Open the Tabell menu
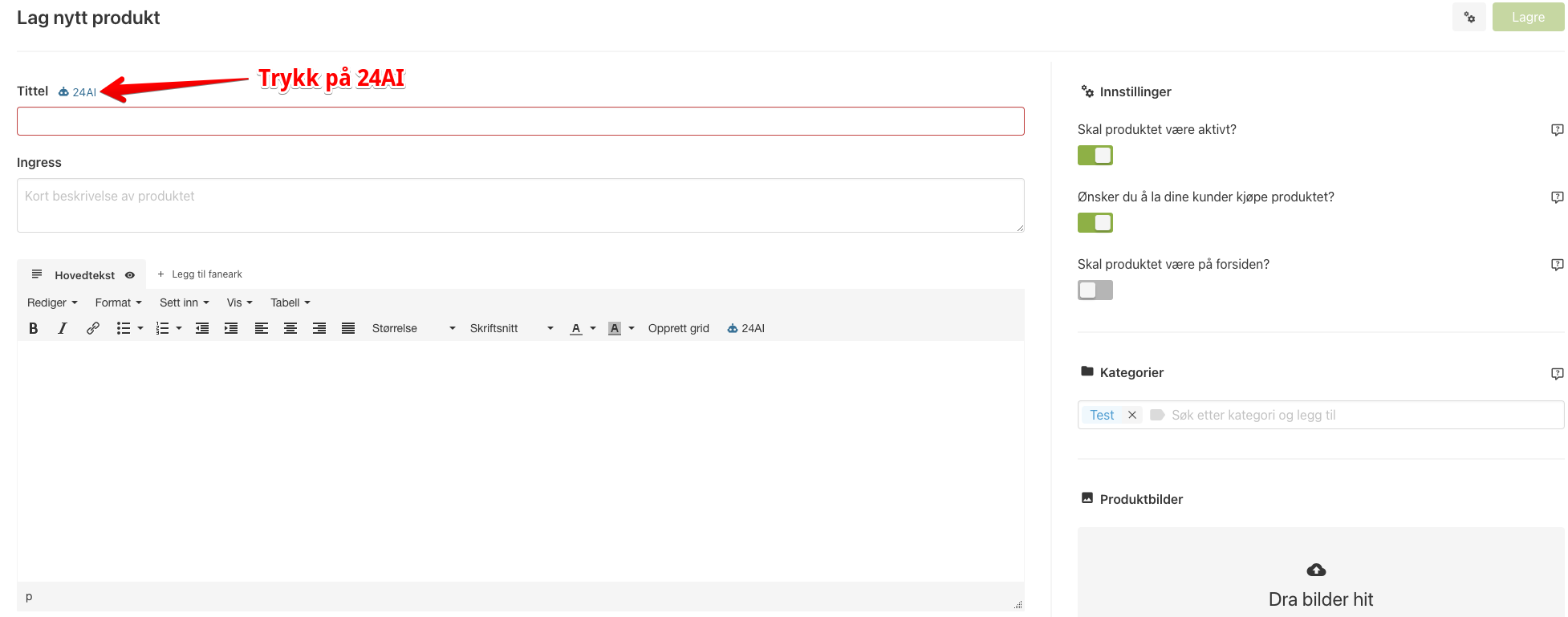1568x617 pixels. [290, 302]
